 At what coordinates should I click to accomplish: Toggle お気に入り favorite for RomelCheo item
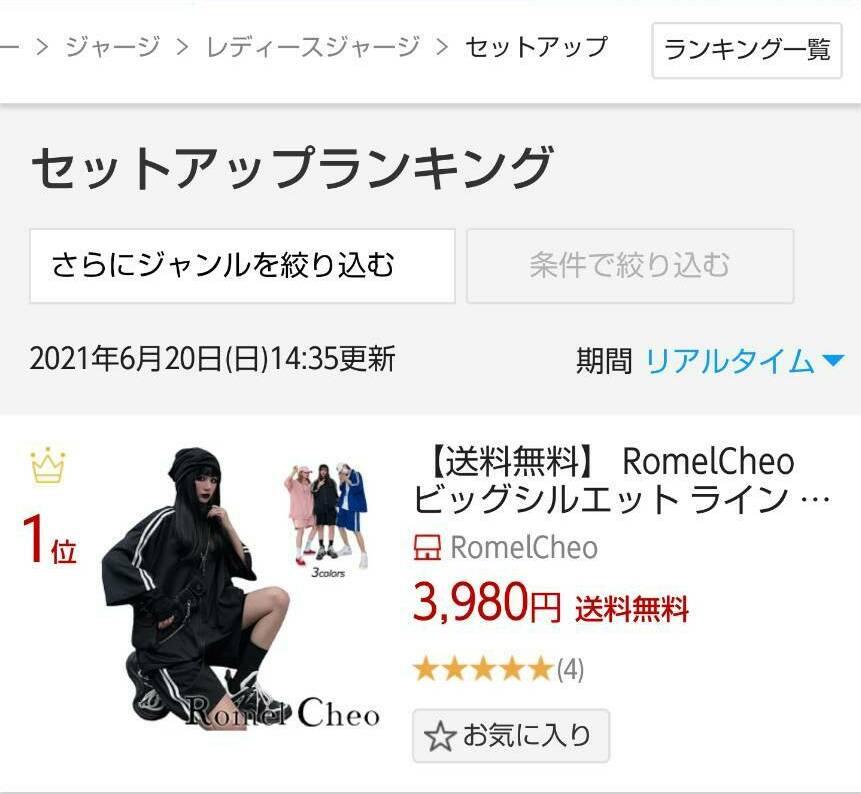click(x=511, y=736)
